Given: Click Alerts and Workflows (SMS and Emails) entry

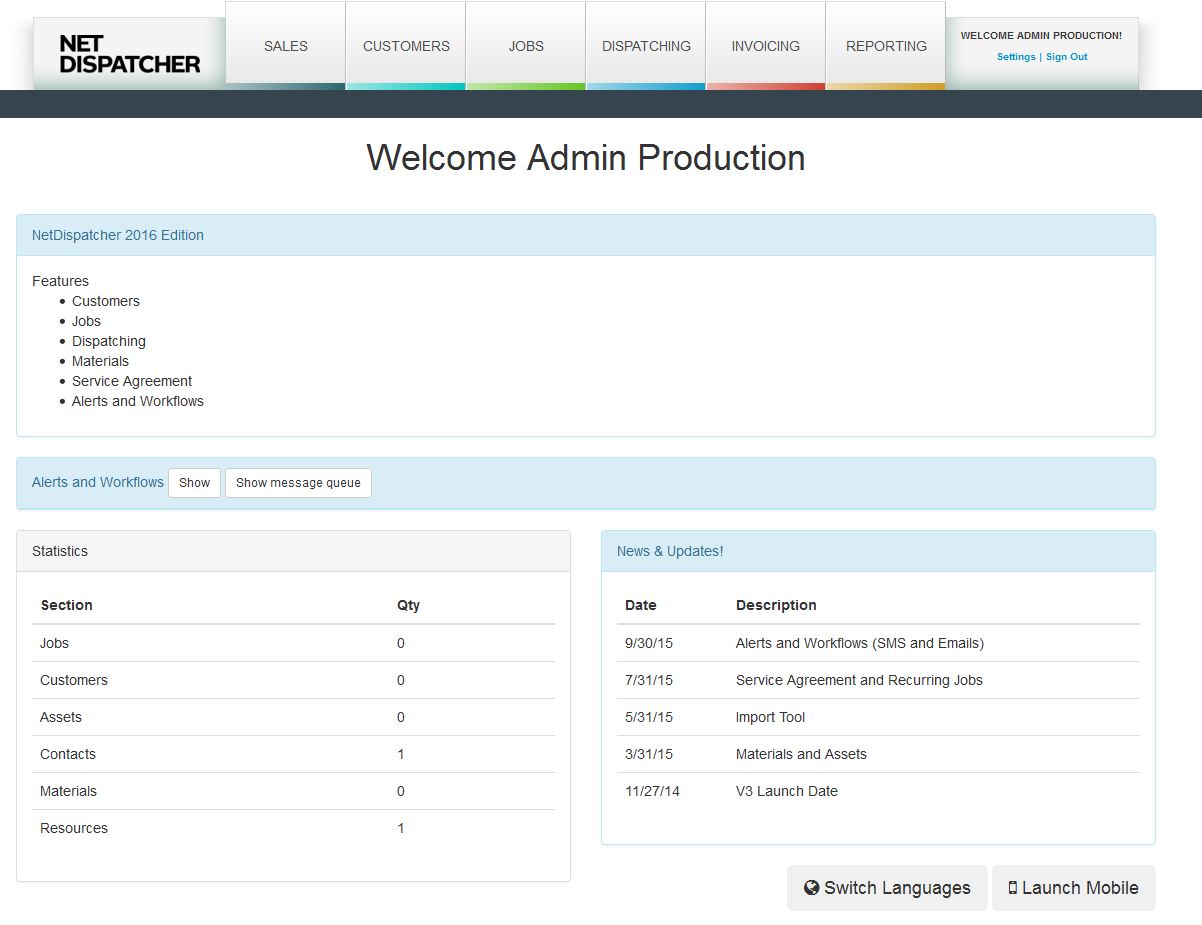Looking at the screenshot, I should (860, 643).
